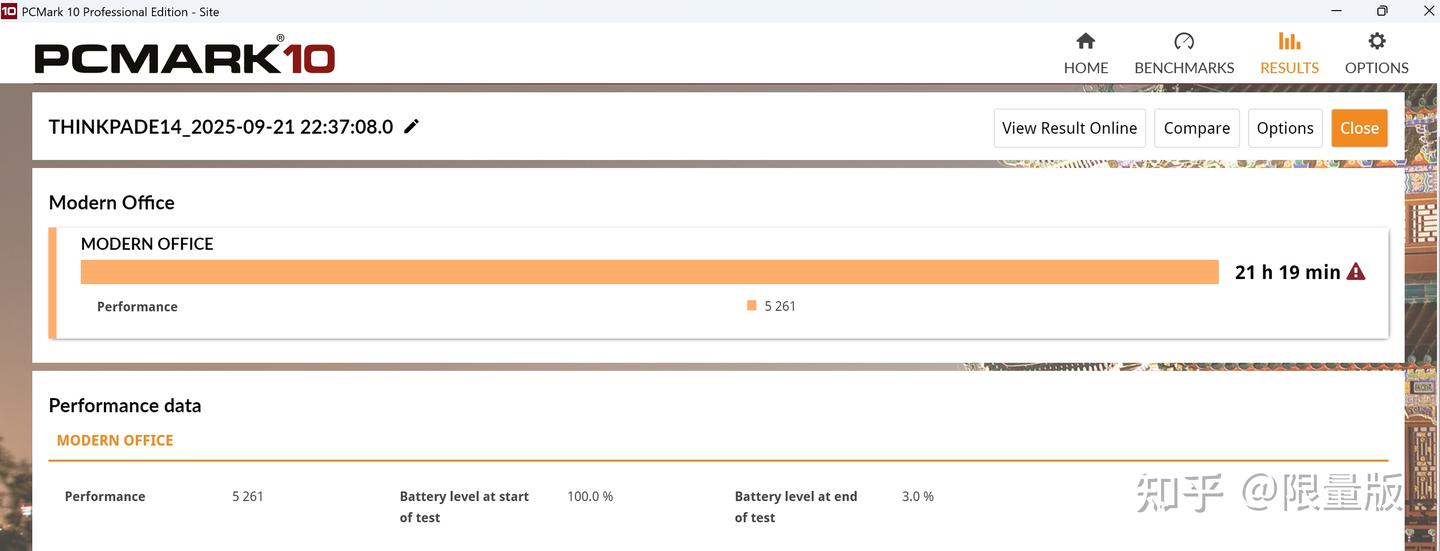
Task: Select the BENCHMARKS menu label
Action: coord(1184,68)
